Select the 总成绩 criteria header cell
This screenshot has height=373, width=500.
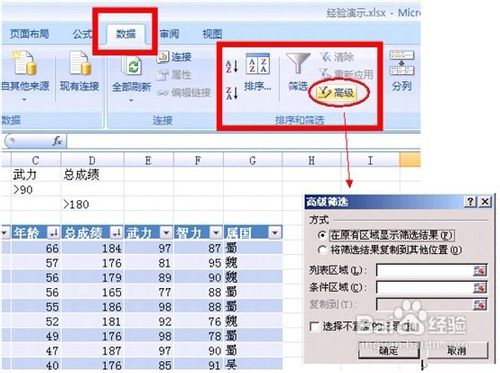[92, 175]
